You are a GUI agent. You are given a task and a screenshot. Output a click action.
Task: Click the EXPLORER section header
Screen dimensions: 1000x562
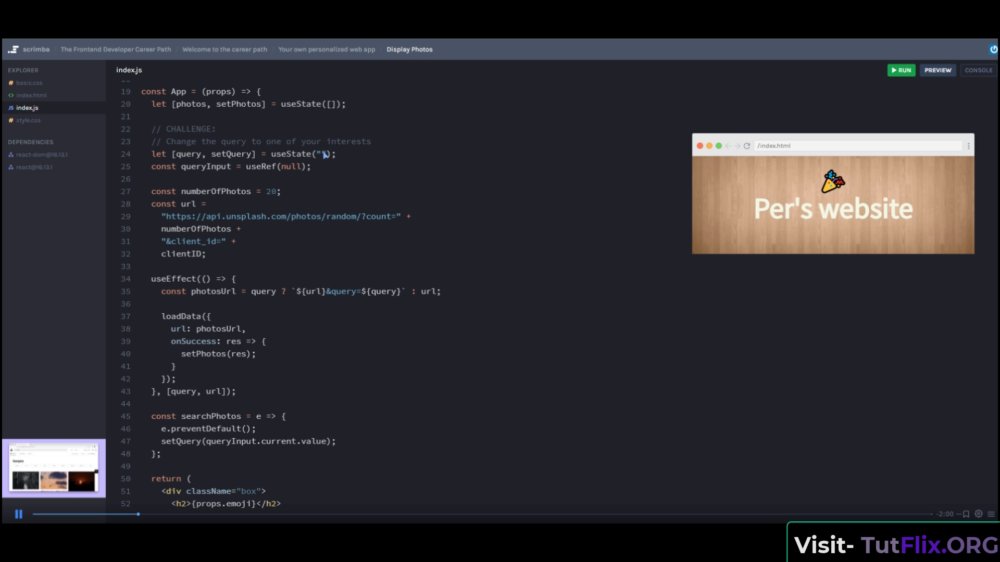tap(23, 70)
